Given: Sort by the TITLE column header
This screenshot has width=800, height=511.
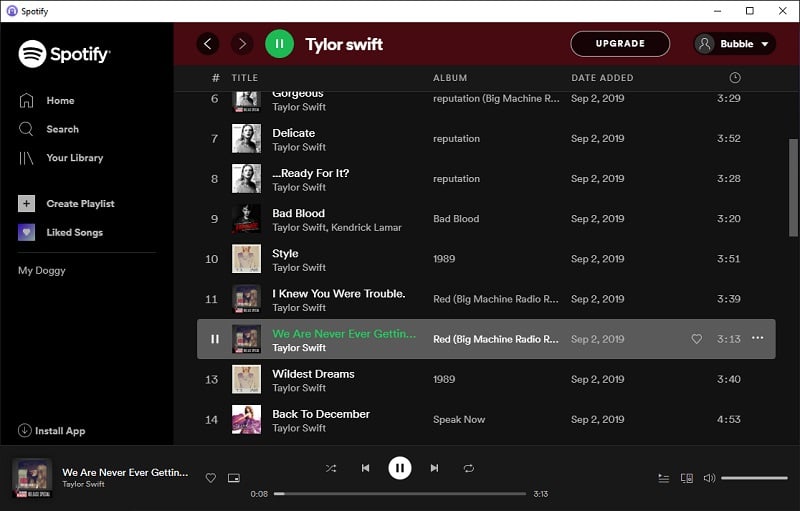Looking at the screenshot, I should click(244, 78).
